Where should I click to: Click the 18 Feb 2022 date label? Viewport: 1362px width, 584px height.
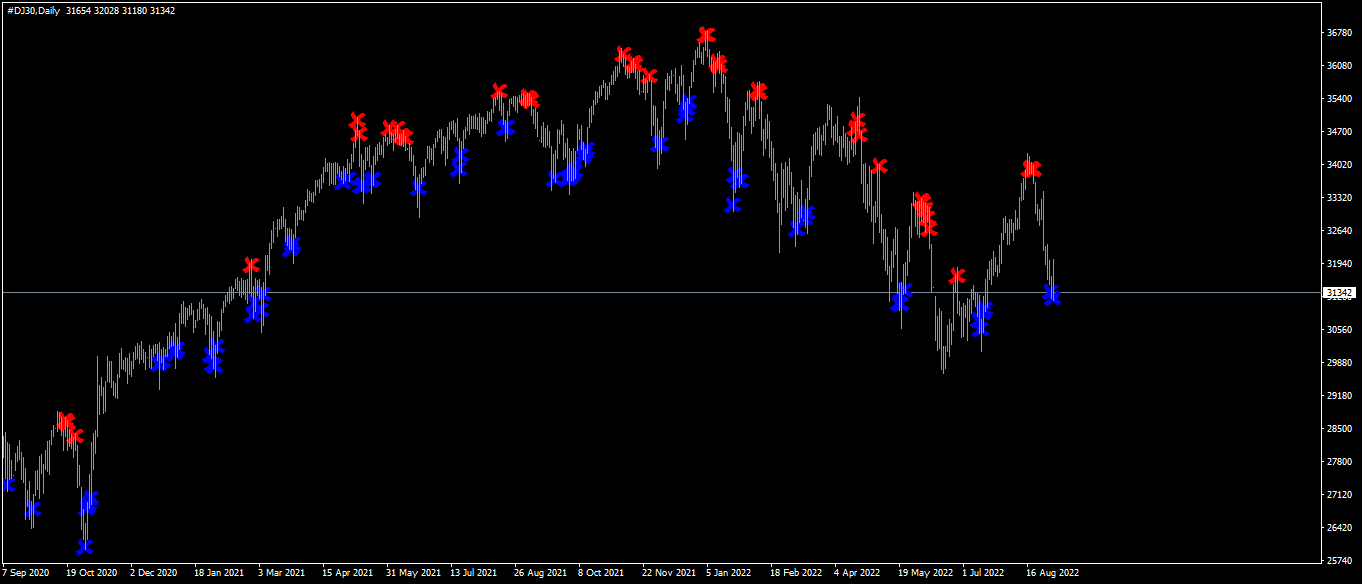(x=796, y=573)
